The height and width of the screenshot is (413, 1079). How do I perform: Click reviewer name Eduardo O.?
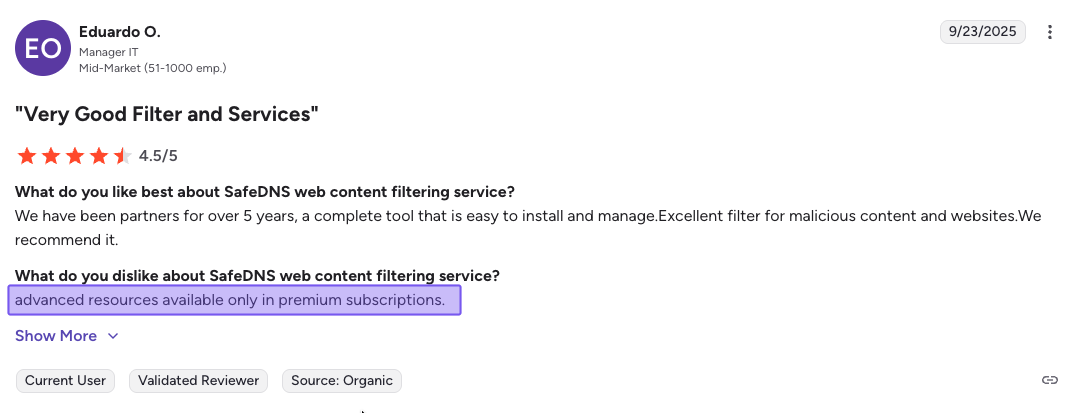coord(120,32)
